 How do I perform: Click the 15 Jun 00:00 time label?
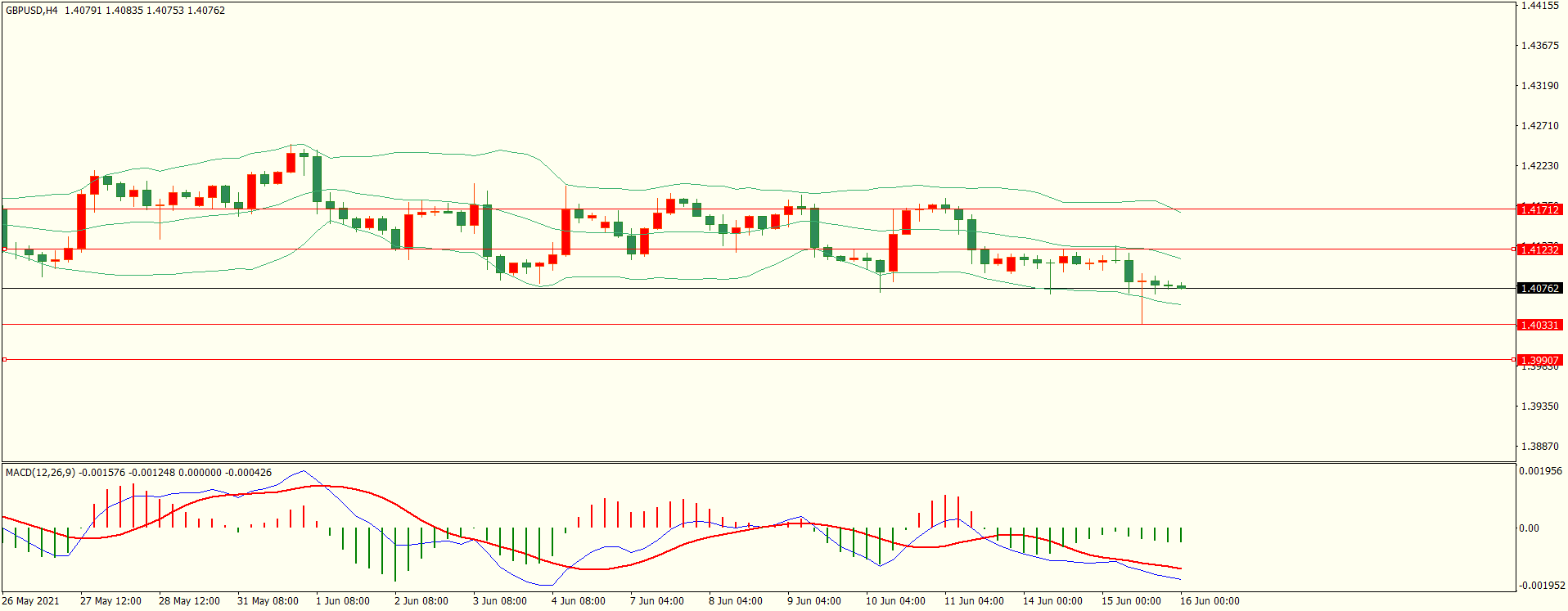(1131, 600)
